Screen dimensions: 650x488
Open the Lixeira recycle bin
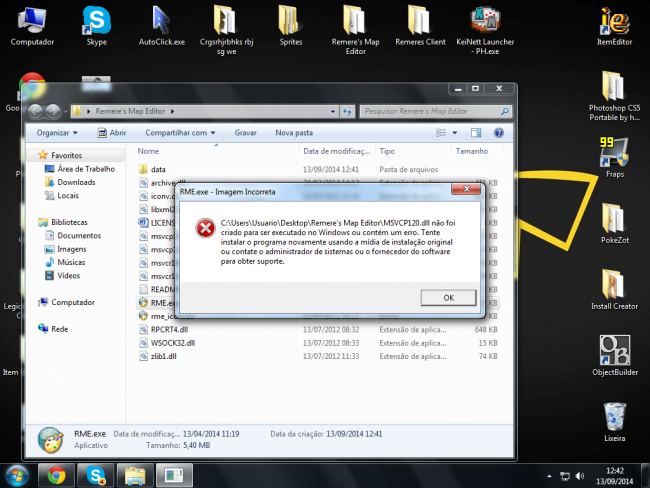pyautogui.click(x=614, y=422)
